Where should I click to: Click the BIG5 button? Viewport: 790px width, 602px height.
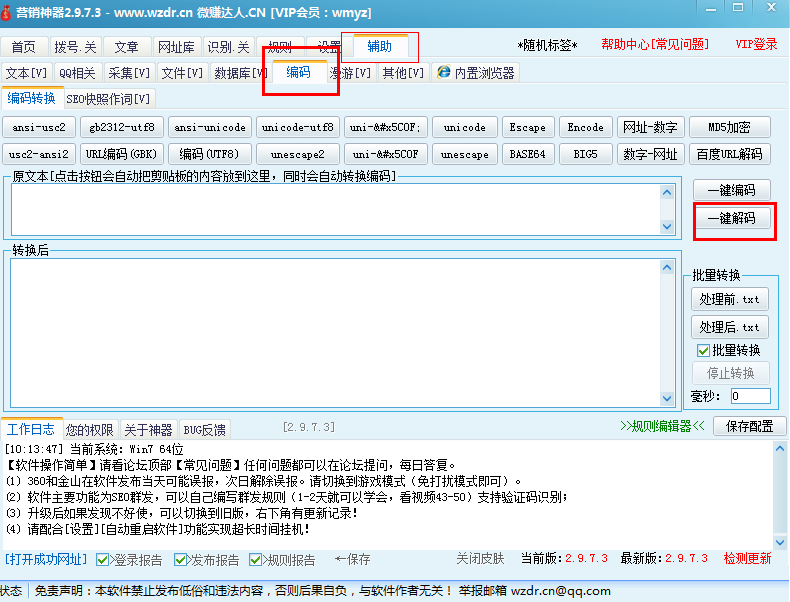[x=585, y=154]
